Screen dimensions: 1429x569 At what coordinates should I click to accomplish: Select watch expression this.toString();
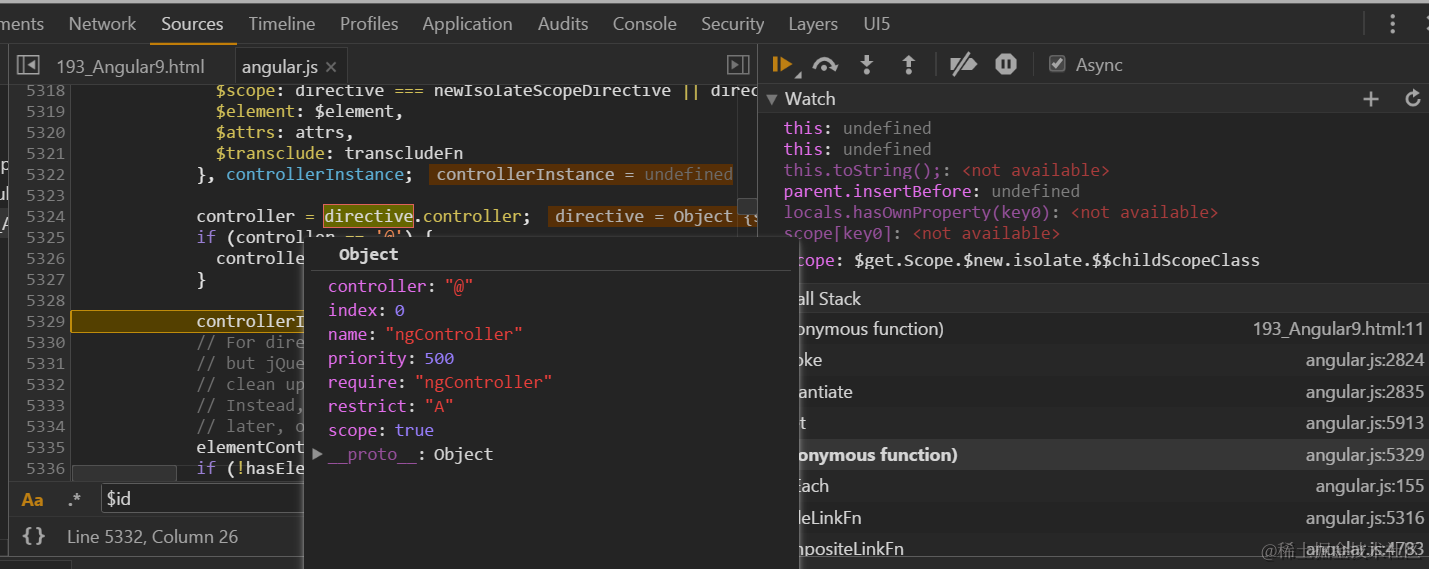click(946, 170)
